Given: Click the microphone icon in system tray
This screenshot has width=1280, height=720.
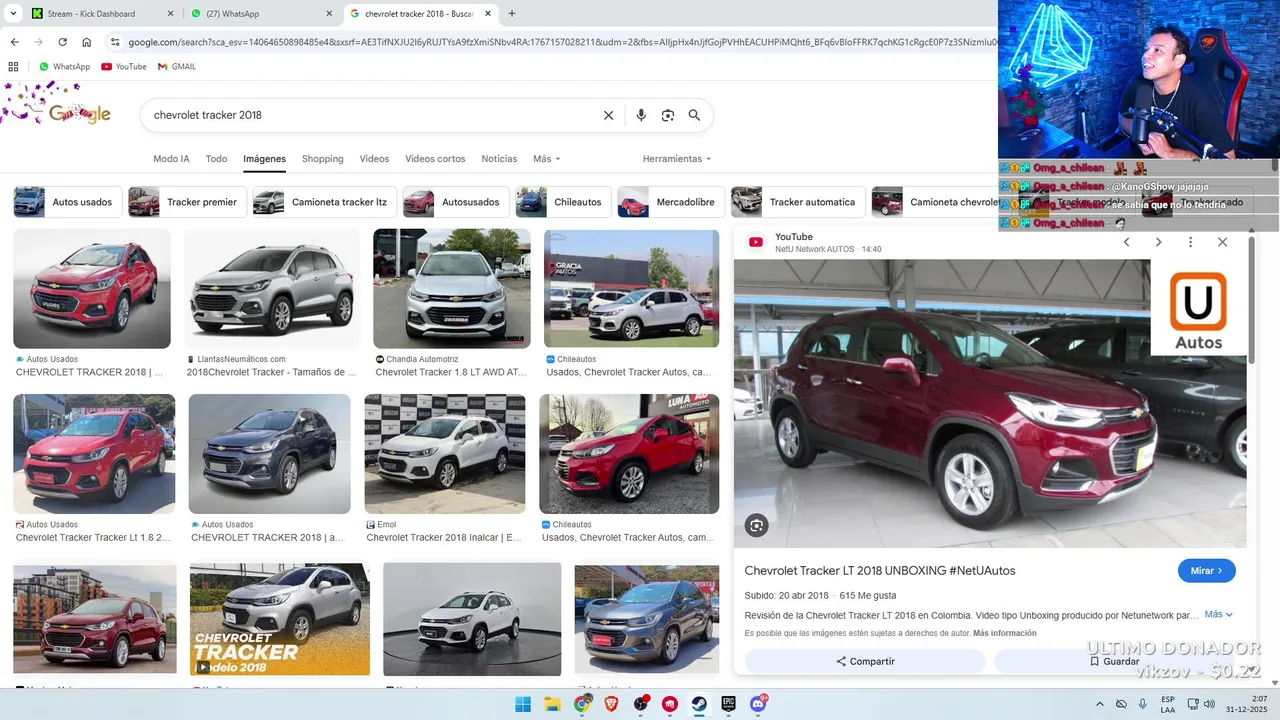Looking at the screenshot, I should [x=1143, y=704].
